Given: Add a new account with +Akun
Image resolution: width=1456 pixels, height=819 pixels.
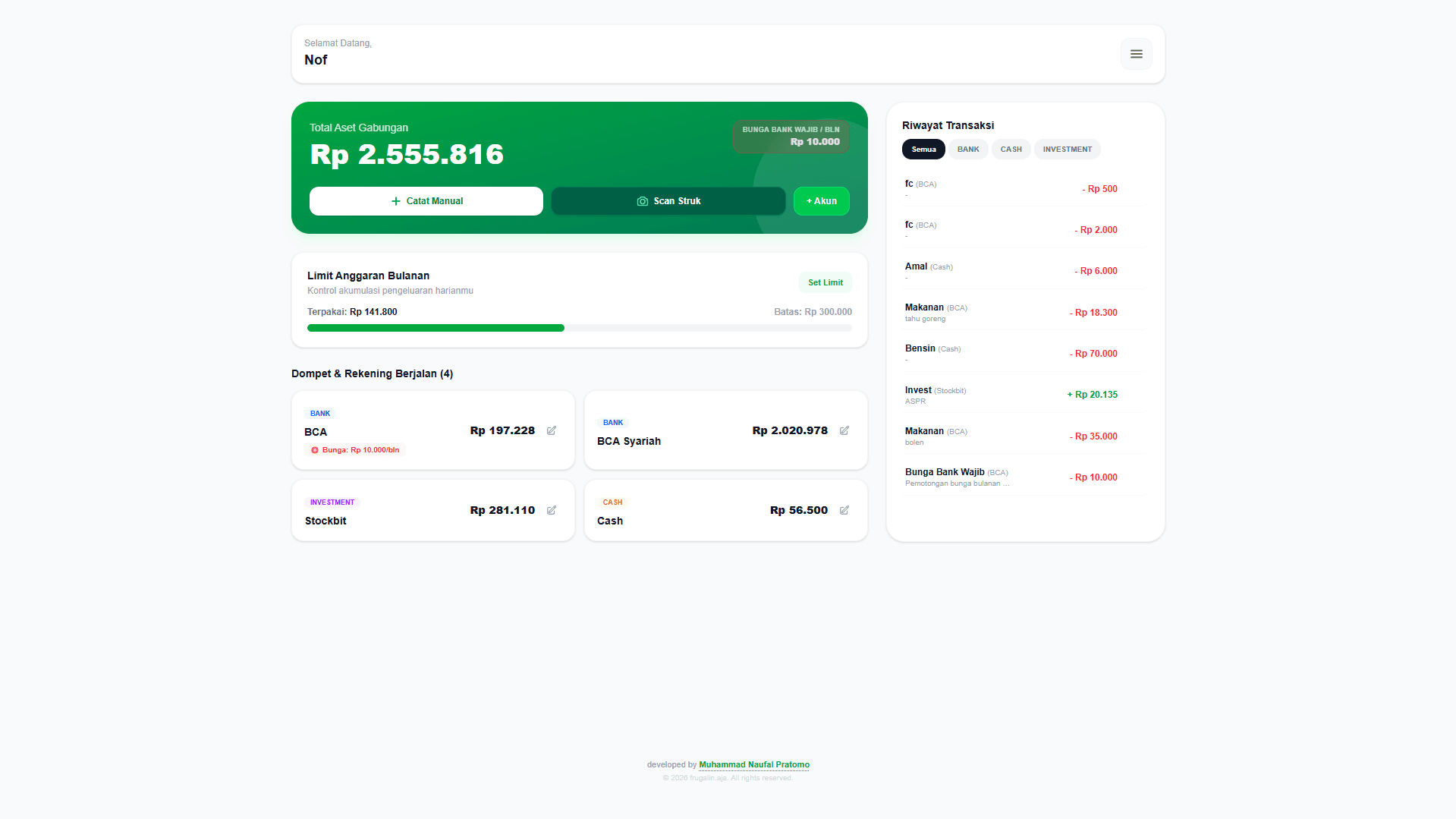Looking at the screenshot, I should (821, 201).
